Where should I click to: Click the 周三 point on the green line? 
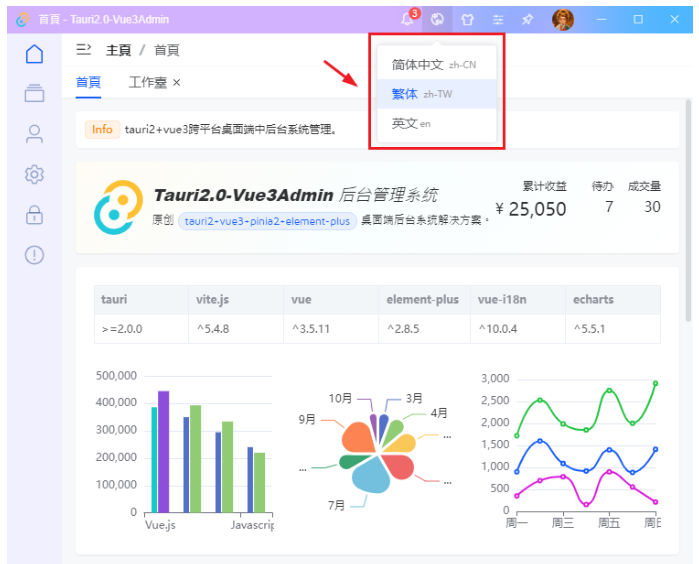[x=563, y=424]
